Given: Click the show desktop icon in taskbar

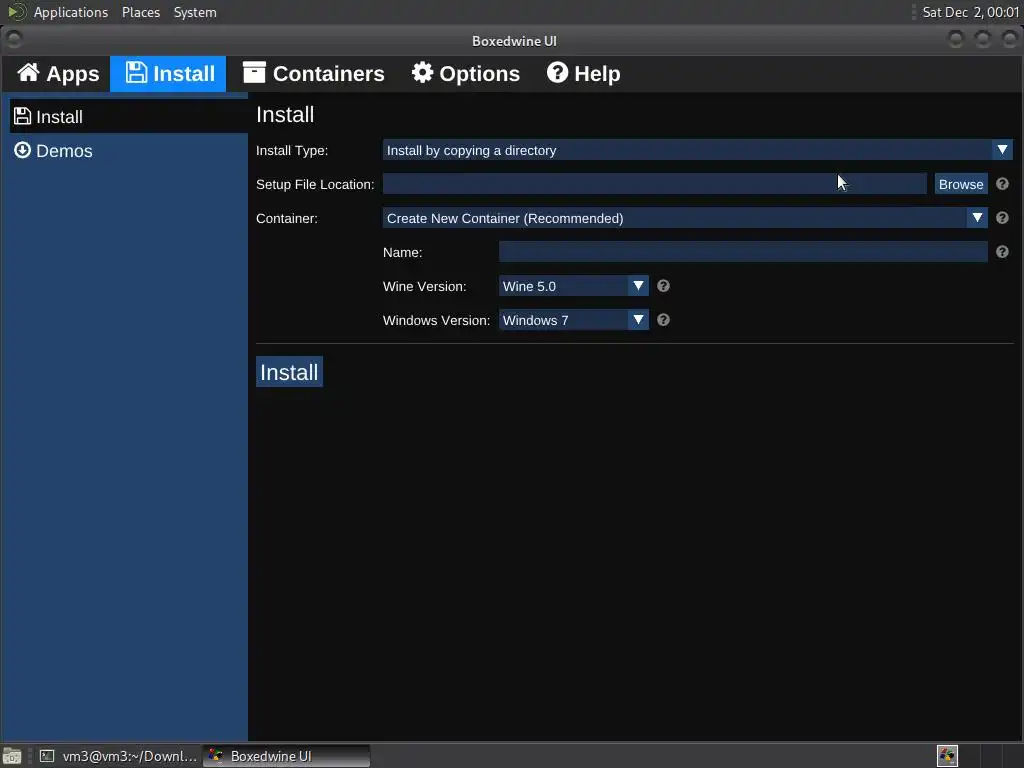Looking at the screenshot, I should 12,756.
